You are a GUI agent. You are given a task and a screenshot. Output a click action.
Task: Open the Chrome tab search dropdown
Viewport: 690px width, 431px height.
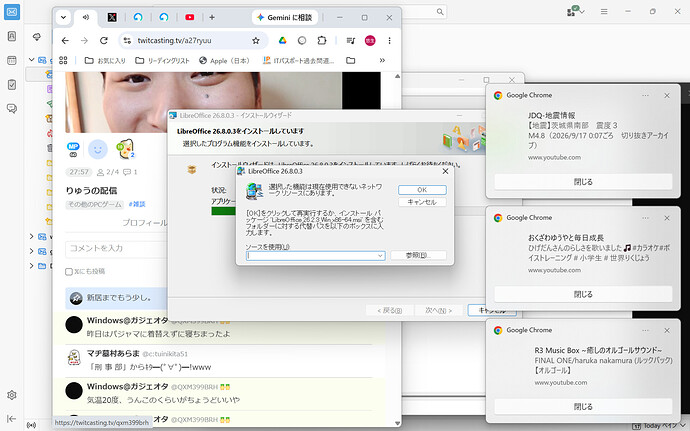pos(63,18)
